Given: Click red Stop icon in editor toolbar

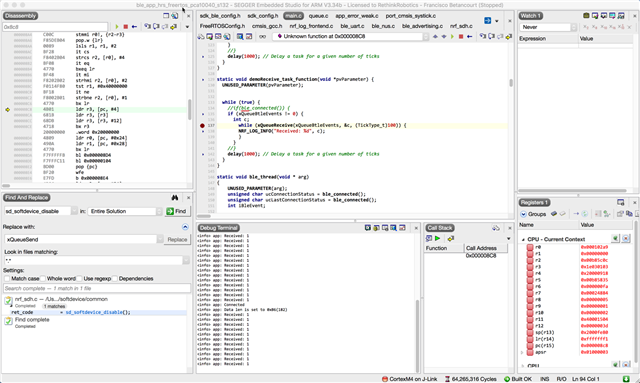Looking at the screenshot, I should pos(461,37).
